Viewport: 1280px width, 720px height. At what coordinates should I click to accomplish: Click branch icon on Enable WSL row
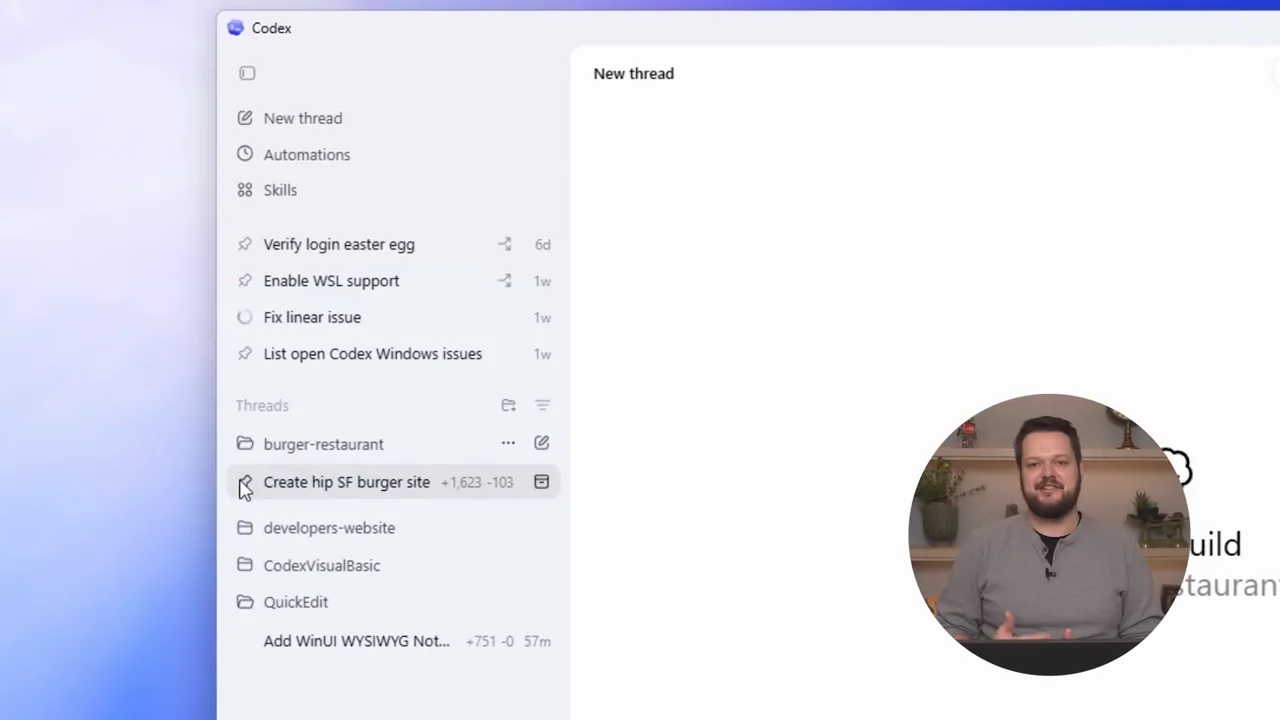(x=505, y=281)
